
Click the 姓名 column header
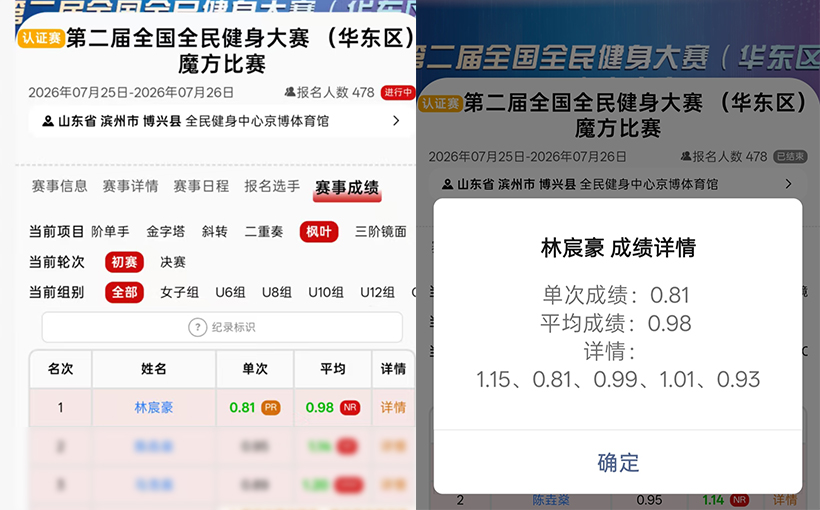pos(154,369)
